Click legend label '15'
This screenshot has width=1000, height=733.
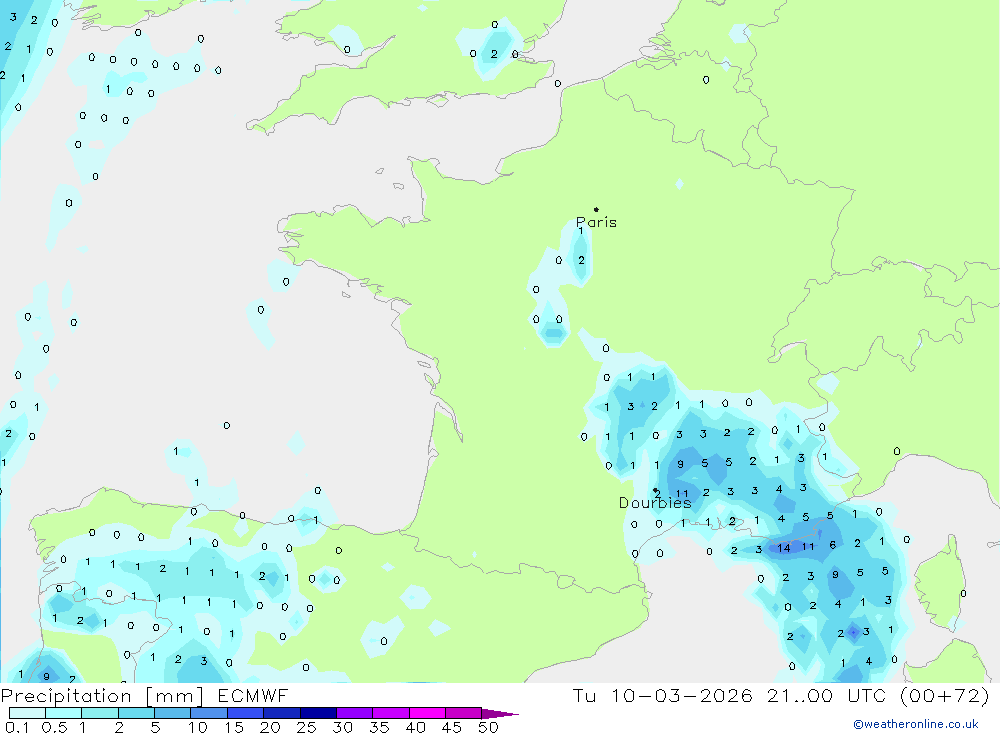(233, 727)
